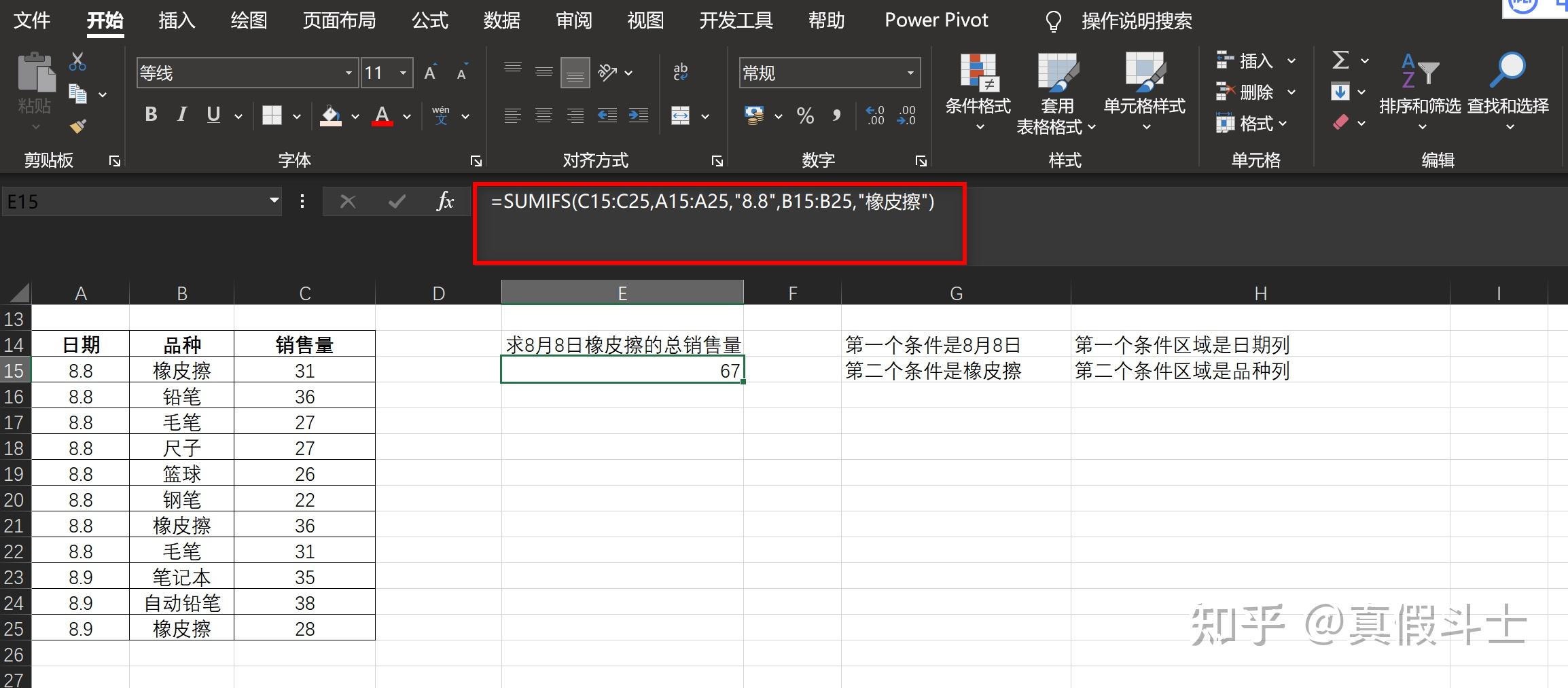Select the column E header
1568x688 pixels.
(622, 293)
